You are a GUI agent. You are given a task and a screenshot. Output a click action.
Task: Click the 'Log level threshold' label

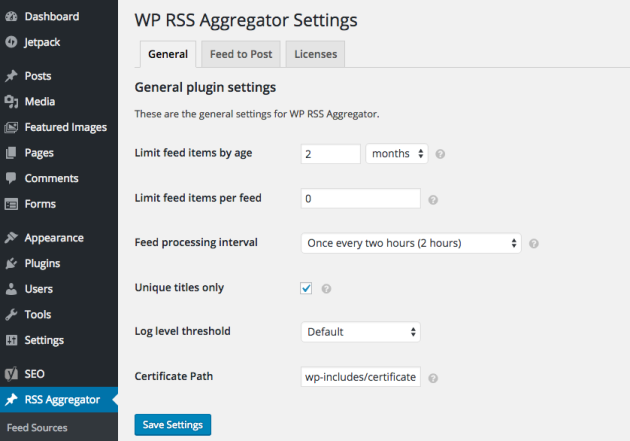click(182, 331)
